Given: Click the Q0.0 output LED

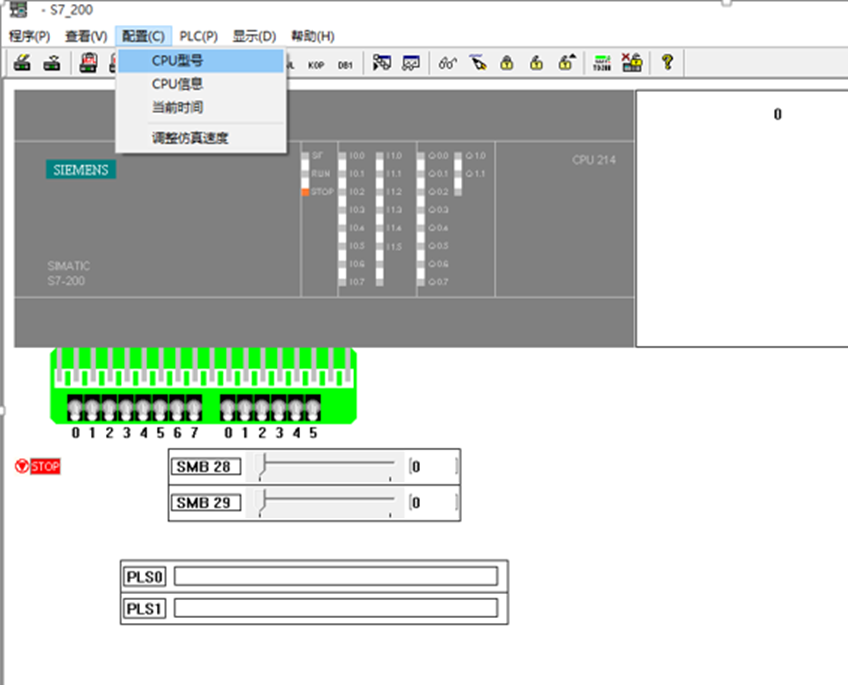Looking at the screenshot, I should pyautogui.click(x=421, y=156).
